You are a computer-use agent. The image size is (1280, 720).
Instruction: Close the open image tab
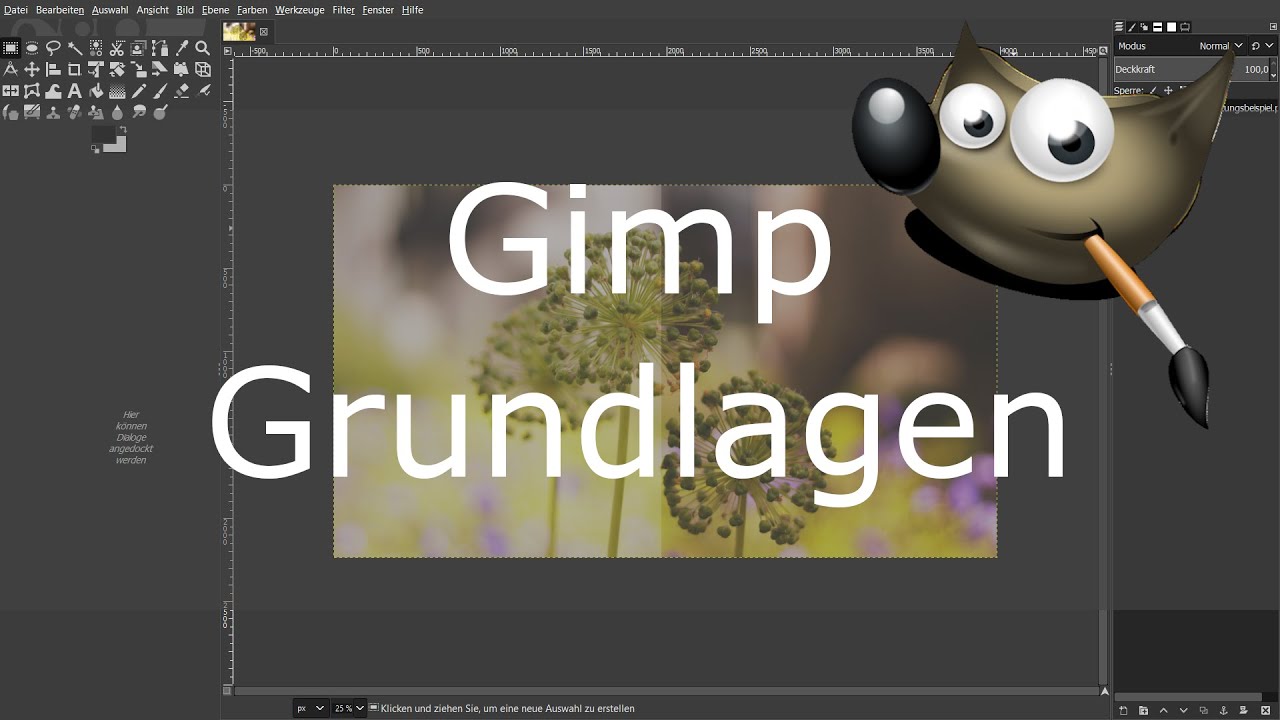click(264, 32)
